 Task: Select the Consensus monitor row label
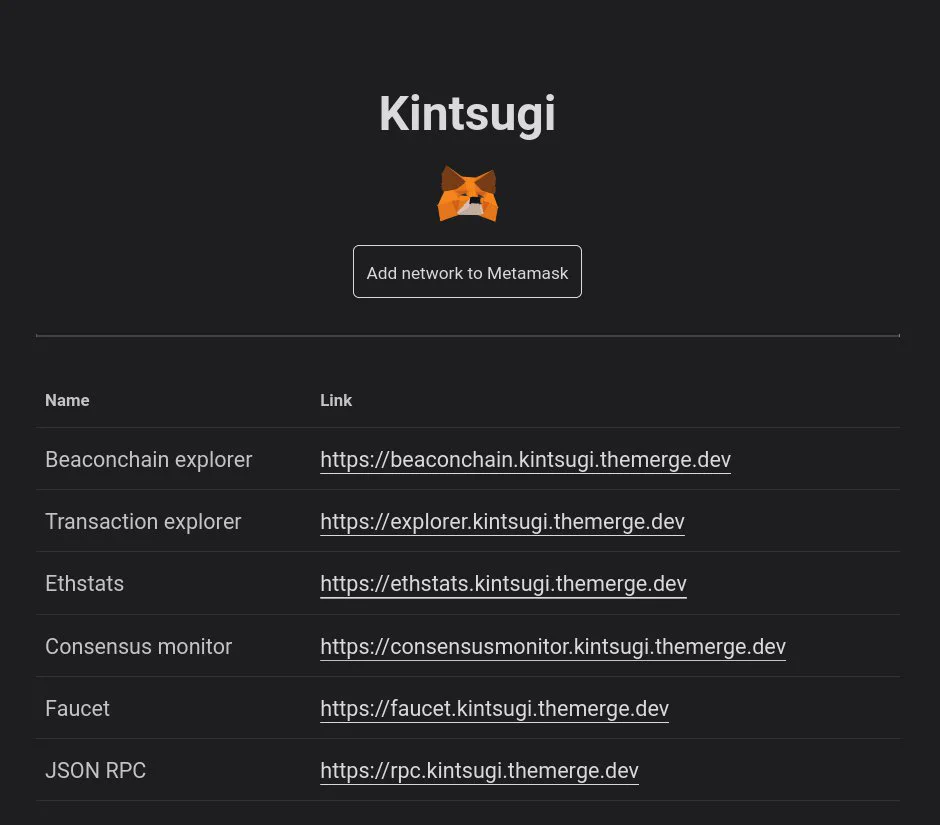[x=138, y=646]
